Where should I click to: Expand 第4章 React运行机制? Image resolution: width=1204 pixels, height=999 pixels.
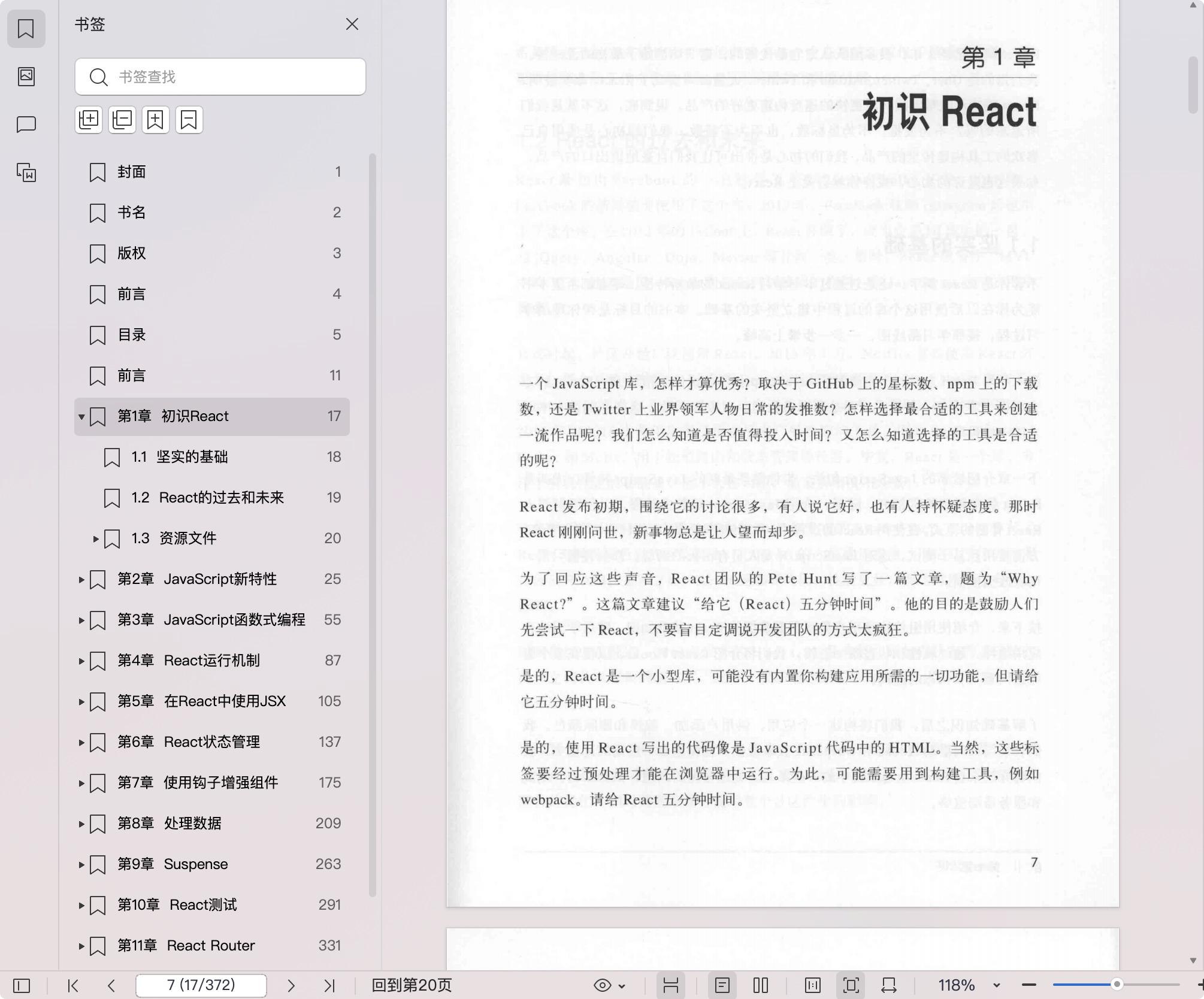coord(81,661)
